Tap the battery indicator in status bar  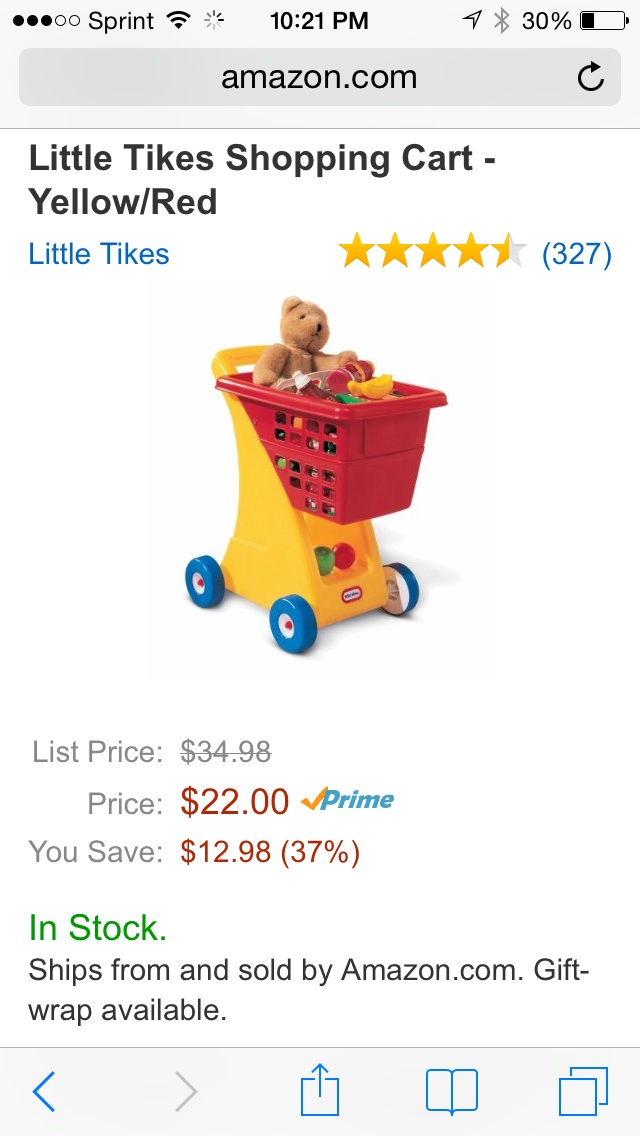(604, 21)
